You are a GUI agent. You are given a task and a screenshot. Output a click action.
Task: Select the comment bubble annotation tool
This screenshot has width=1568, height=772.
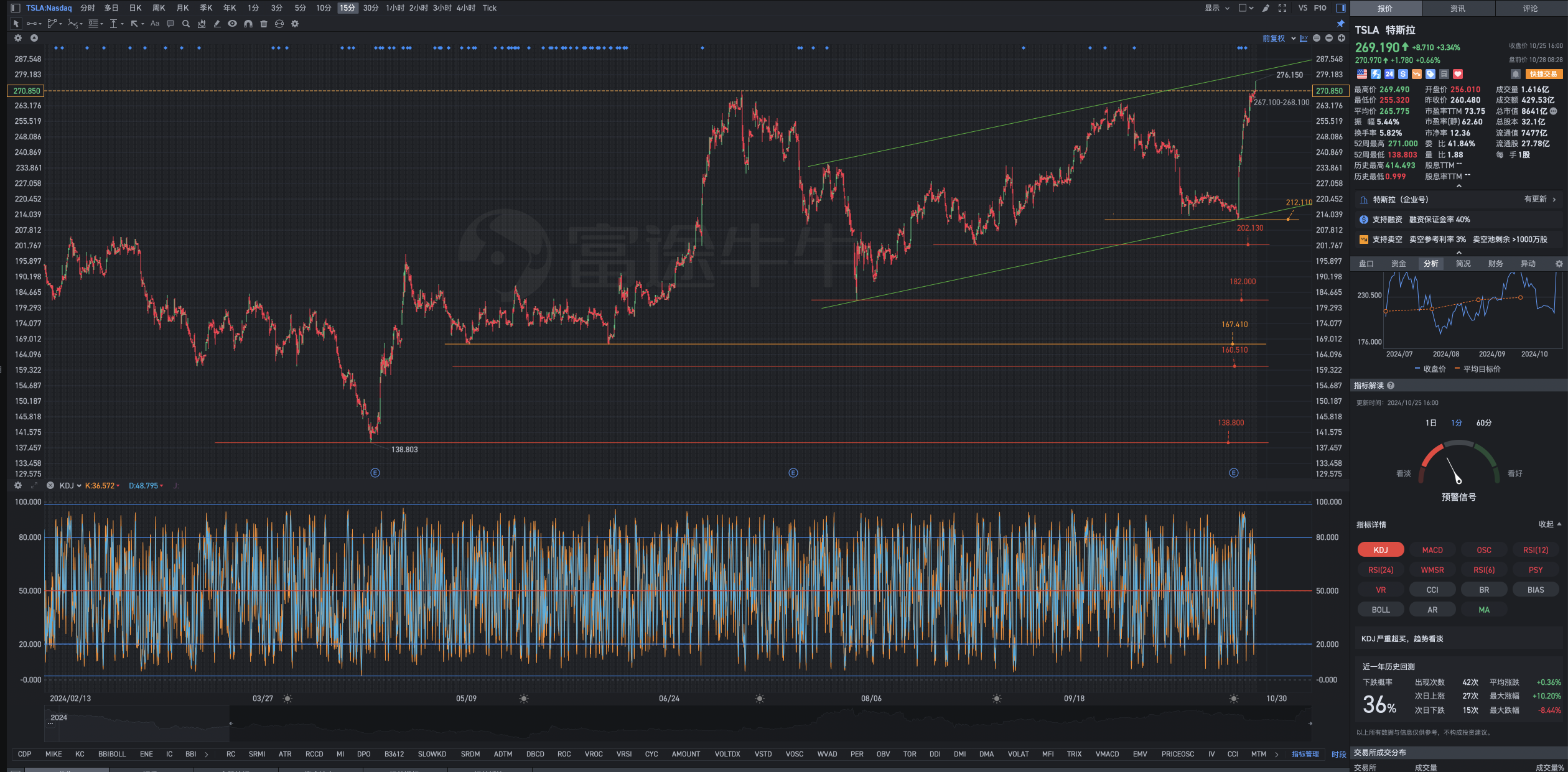170,24
